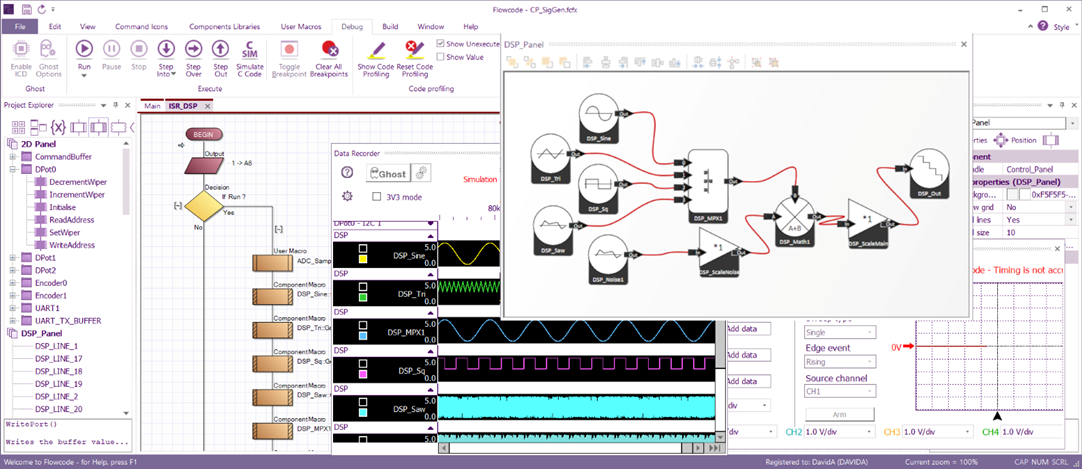Click the Data Recorder settings gear icon
1082x469 pixels.
347,196
